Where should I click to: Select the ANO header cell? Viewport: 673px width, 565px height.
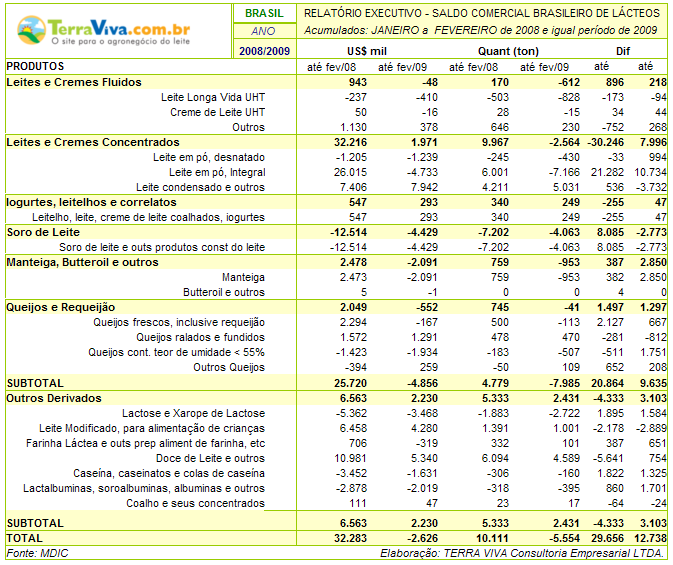(264, 31)
